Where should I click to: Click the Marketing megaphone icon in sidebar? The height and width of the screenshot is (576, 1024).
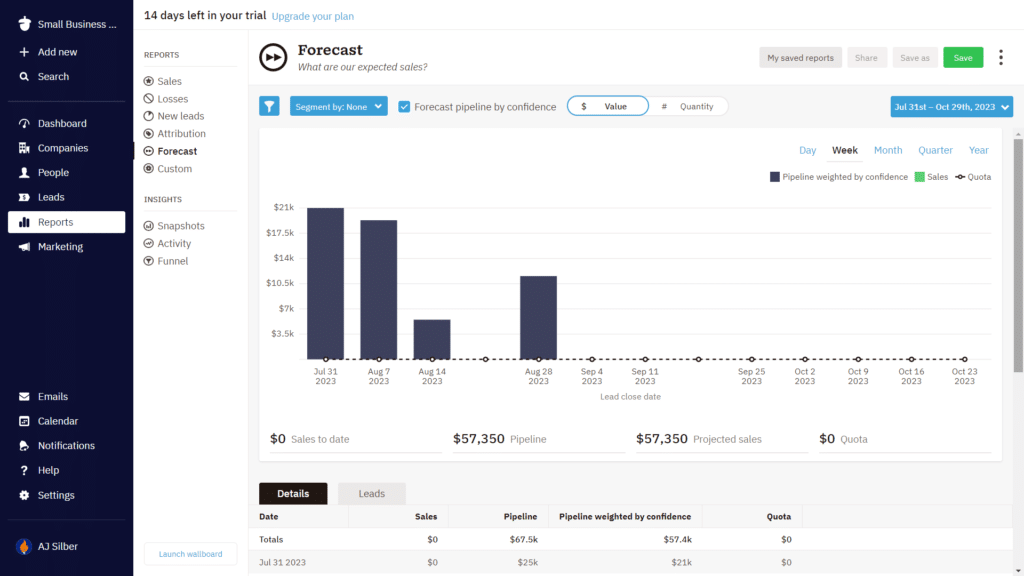click(24, 247)
